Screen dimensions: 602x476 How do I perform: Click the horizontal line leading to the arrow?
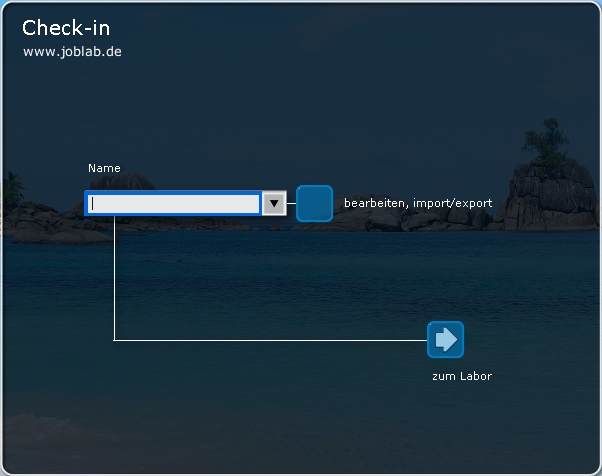pyautogui.click(x=270, y=340)
